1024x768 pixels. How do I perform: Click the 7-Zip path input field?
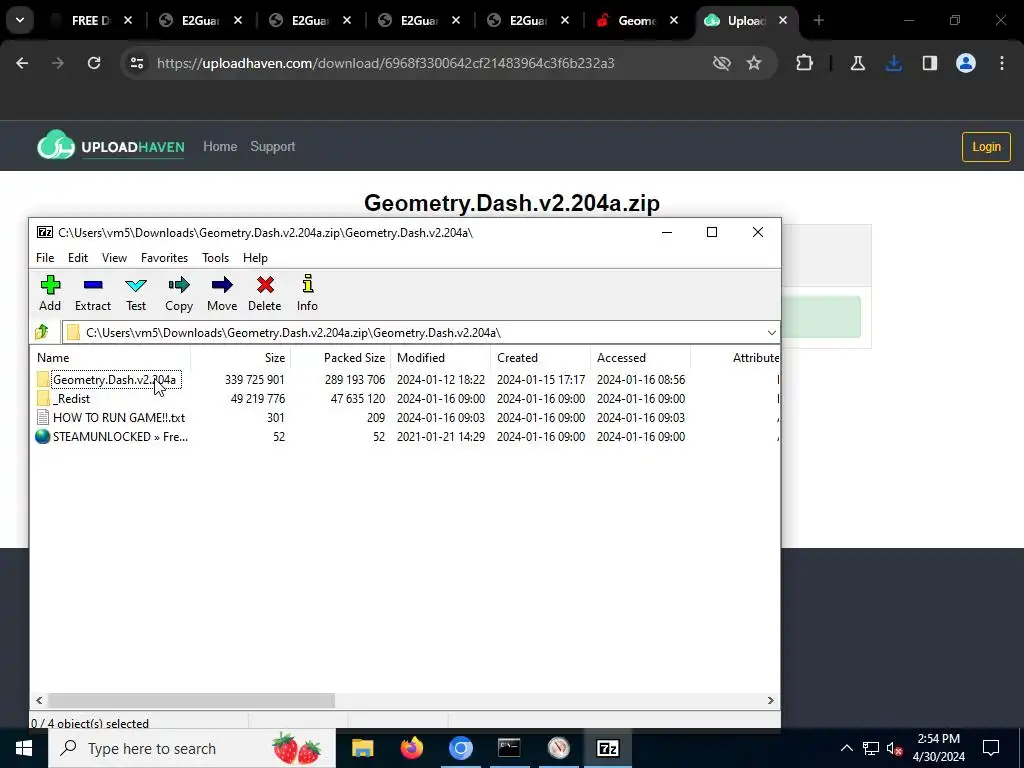pos(421,332)
